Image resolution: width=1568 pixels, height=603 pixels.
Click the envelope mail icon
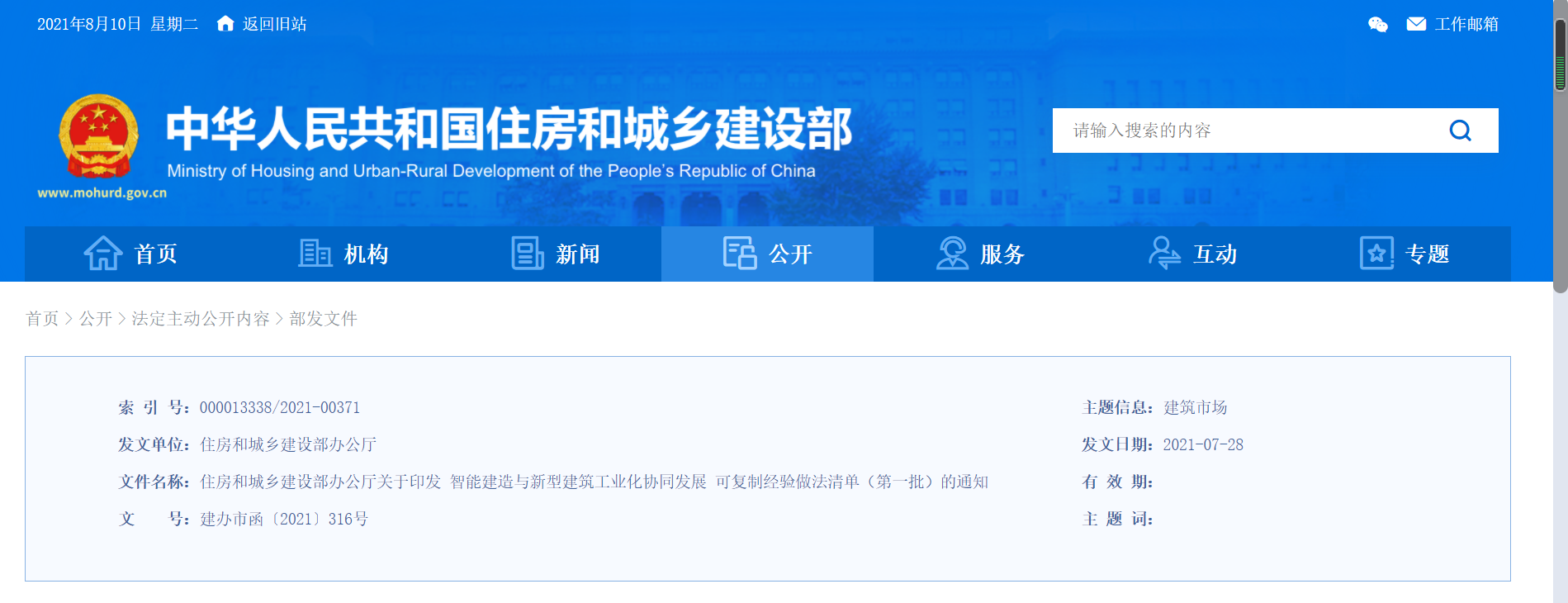tap(1416, 25)
